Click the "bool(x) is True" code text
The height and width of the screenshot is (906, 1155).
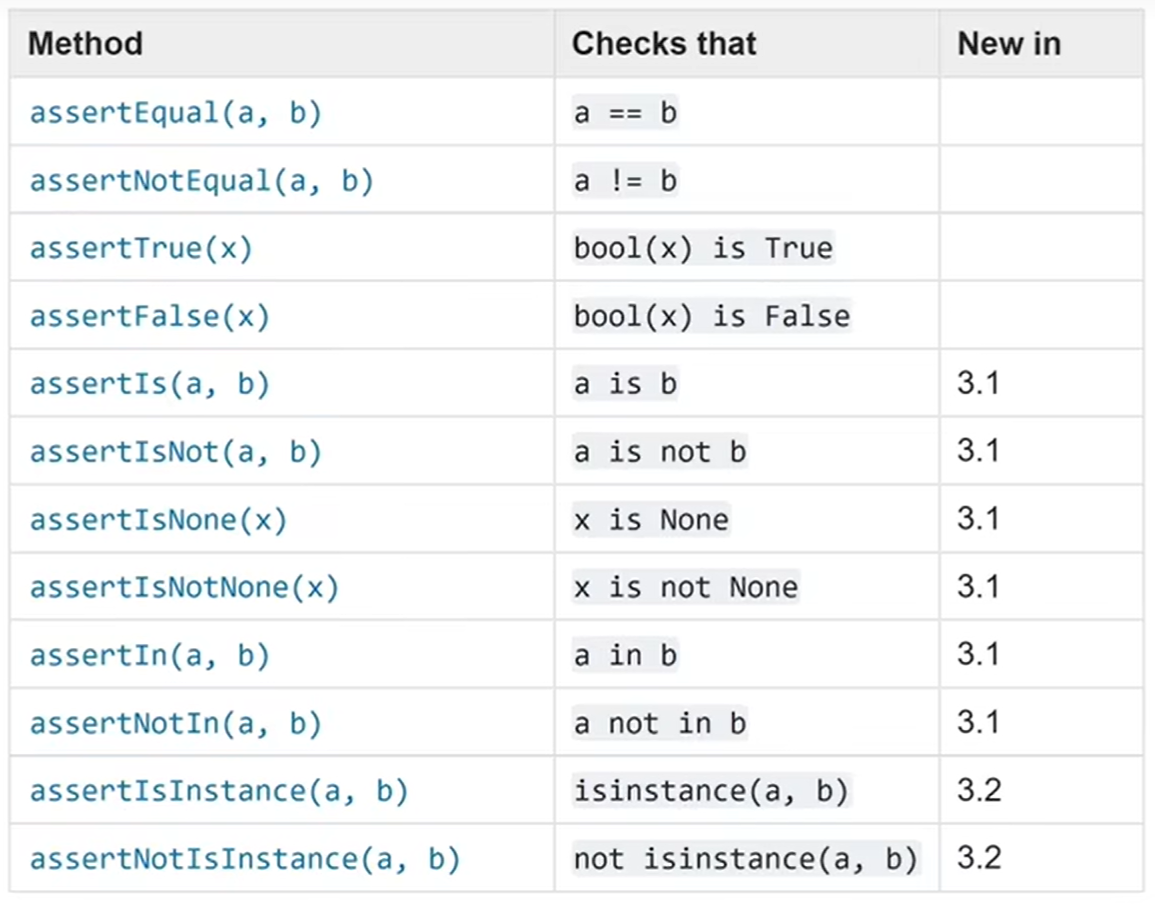(702, 248)
